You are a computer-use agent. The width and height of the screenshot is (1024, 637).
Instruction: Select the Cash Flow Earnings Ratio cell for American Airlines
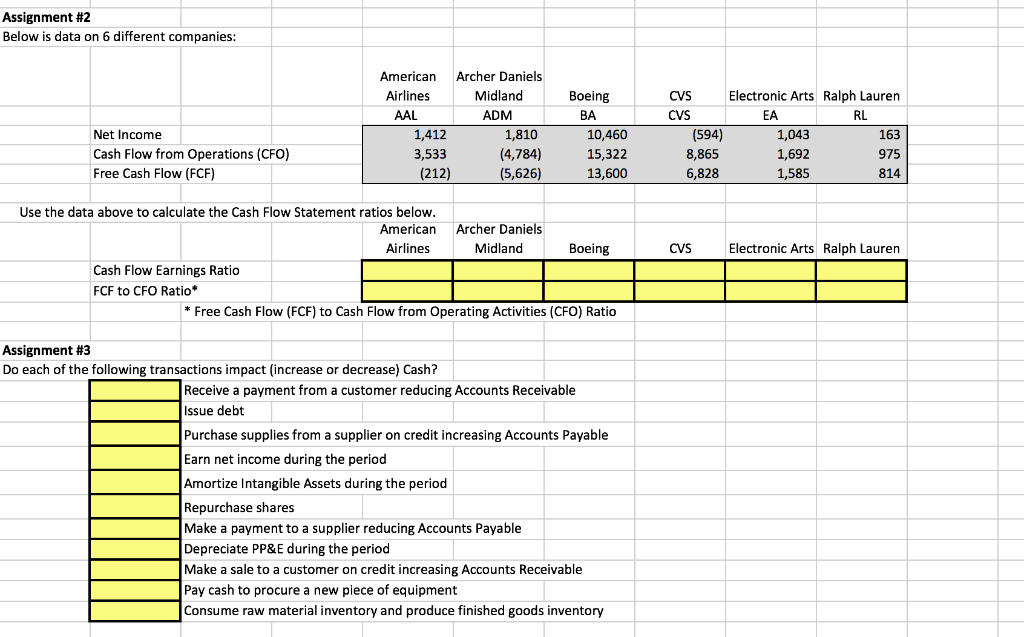tap(407, 270)
